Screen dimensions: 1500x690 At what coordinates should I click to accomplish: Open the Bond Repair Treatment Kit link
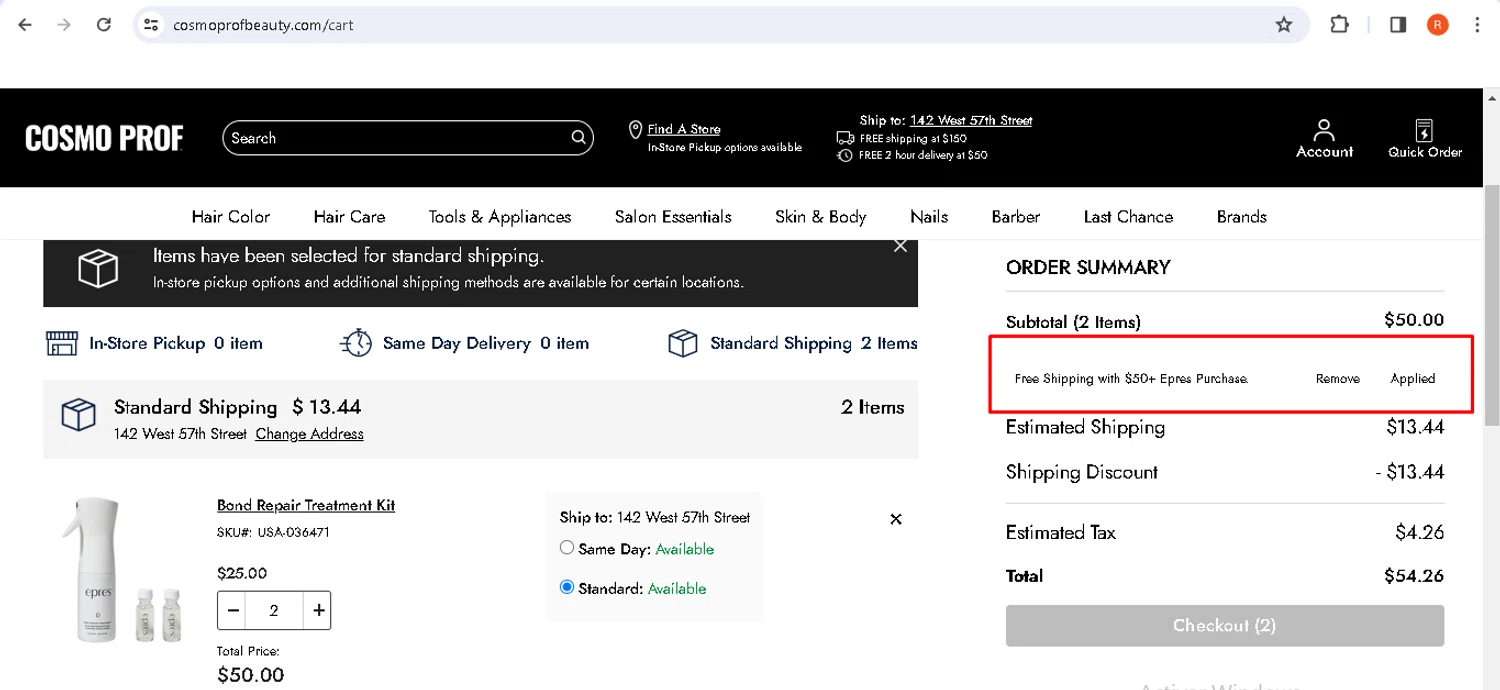point(306,505)
